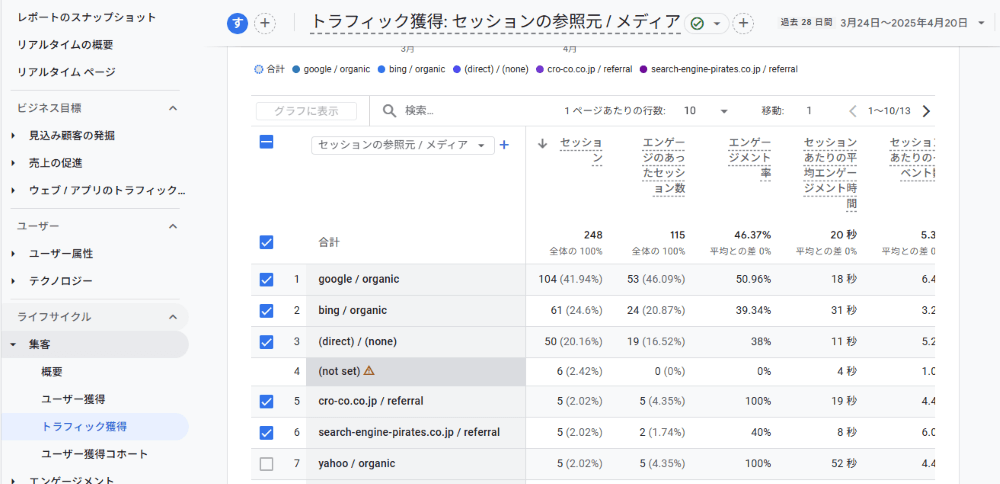The width and height of the screenshot is (1000, 484).
Task: Uncheck the cro-co.co.jp / referral checkbox
Action: [267, 402]
